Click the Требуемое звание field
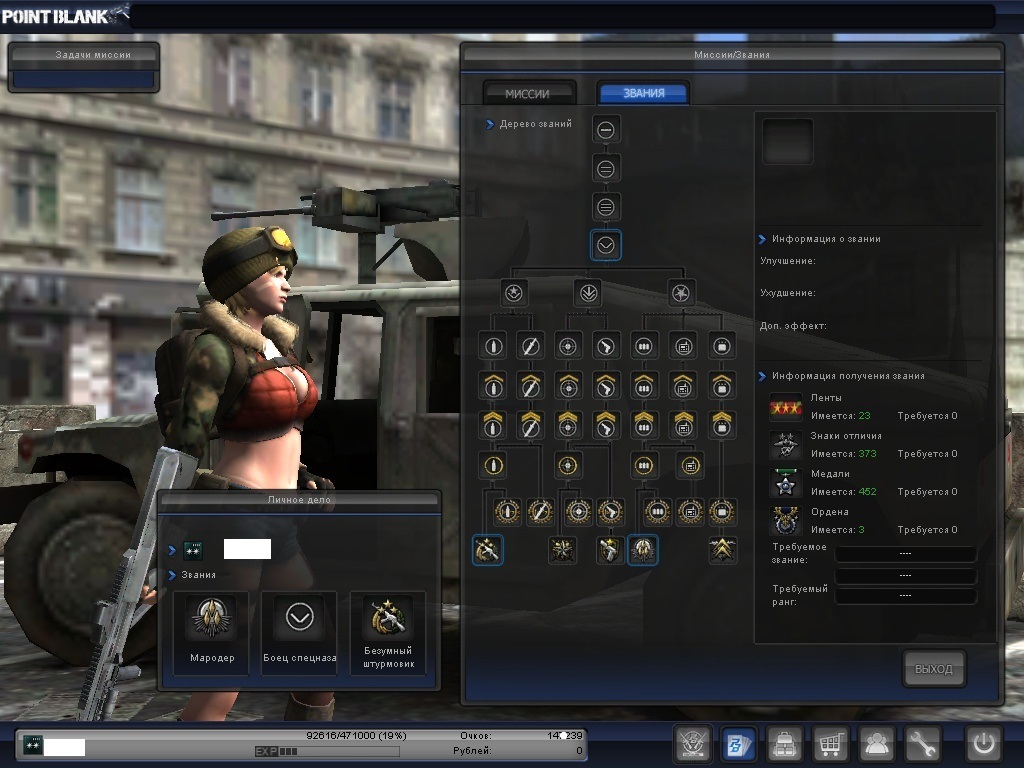Viewport: 1024px width, 768px height. [x=905, y=554]
